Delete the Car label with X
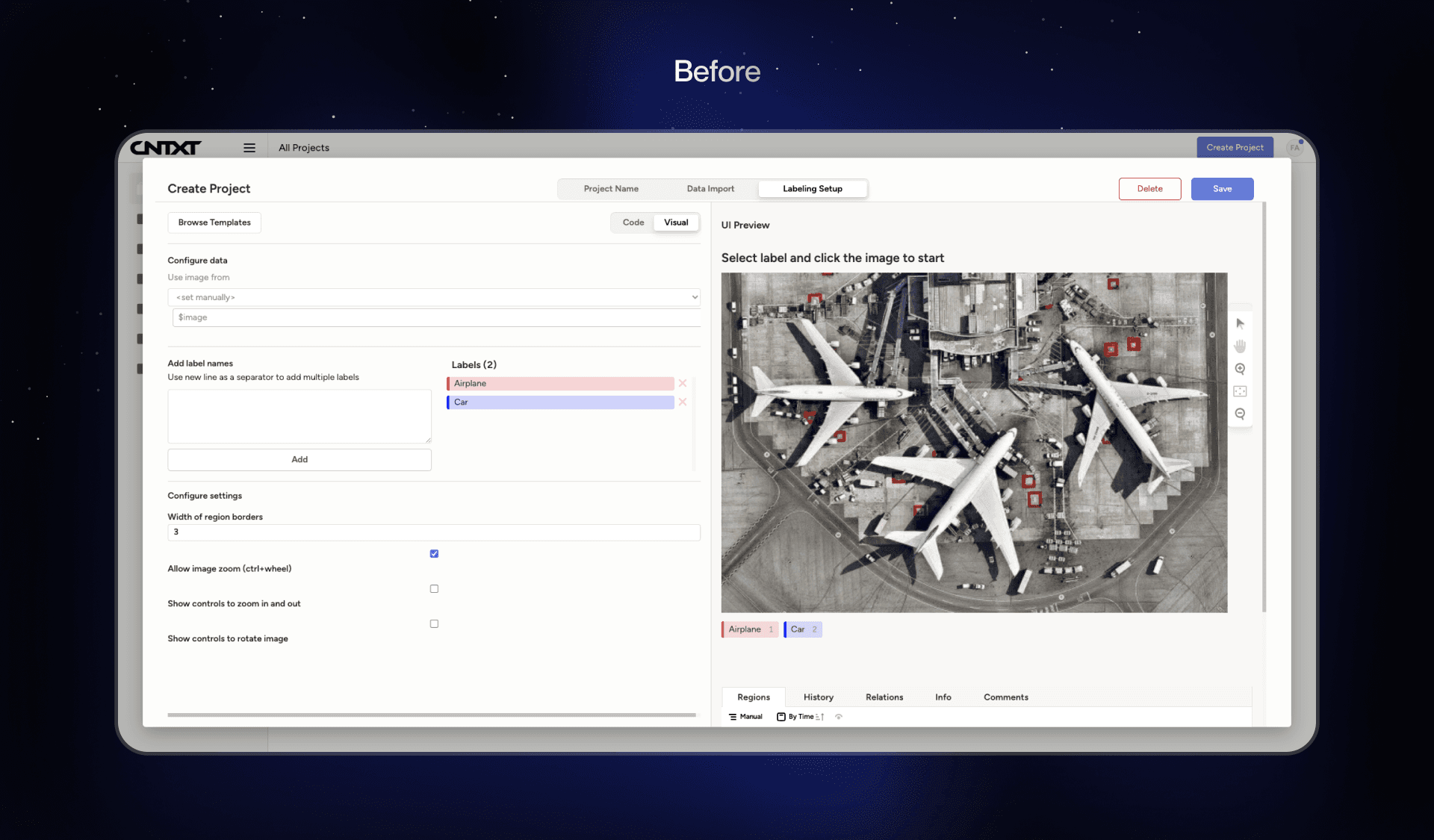Image resolution: width=1434 pixels, height=840 pixels. click(x=683, y=402)
